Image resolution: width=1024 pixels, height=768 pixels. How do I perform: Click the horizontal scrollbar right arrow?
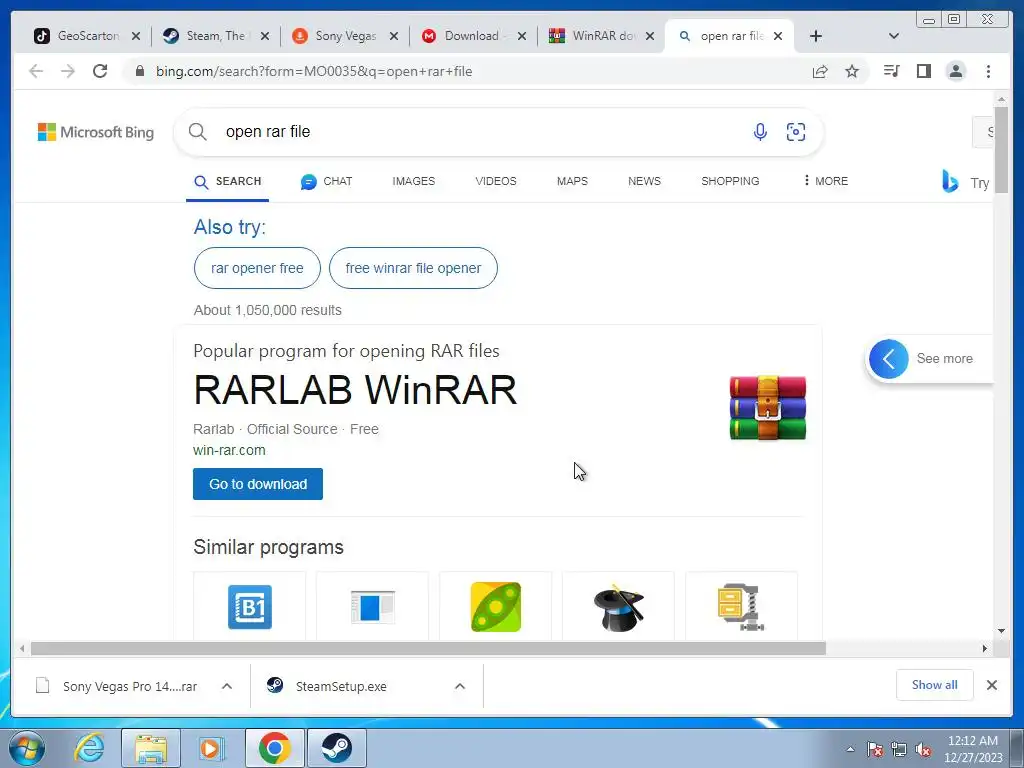tap(985, 648)
